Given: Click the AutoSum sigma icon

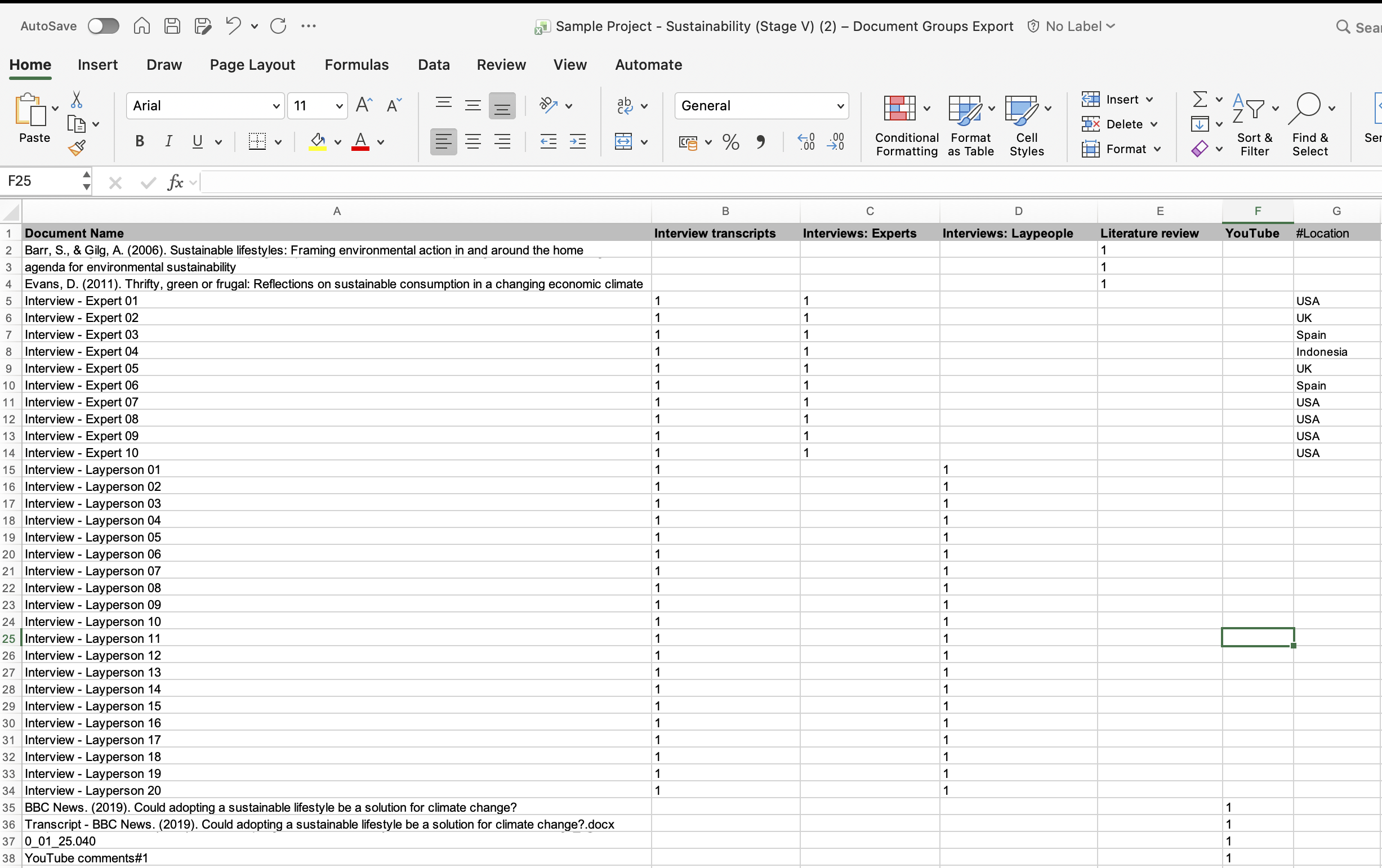Looking at the screenshot, I should (x=1200, y=99).
